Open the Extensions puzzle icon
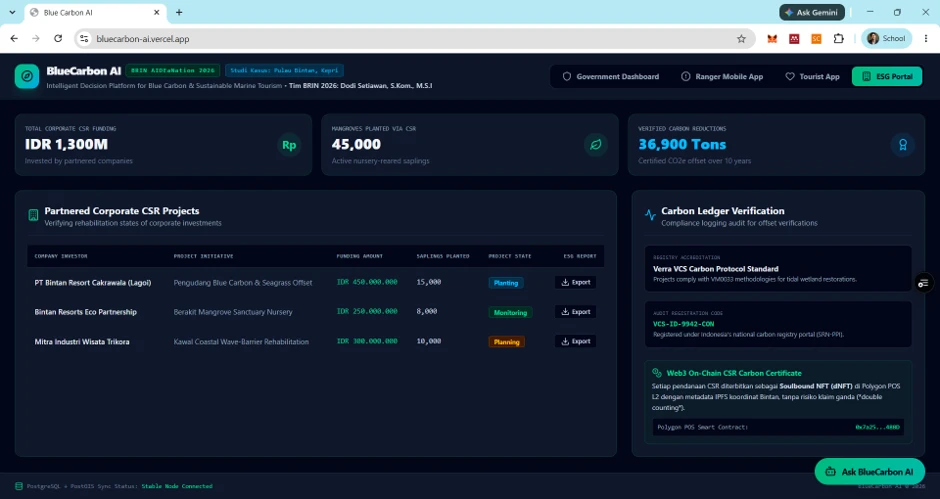 (839, 38)
